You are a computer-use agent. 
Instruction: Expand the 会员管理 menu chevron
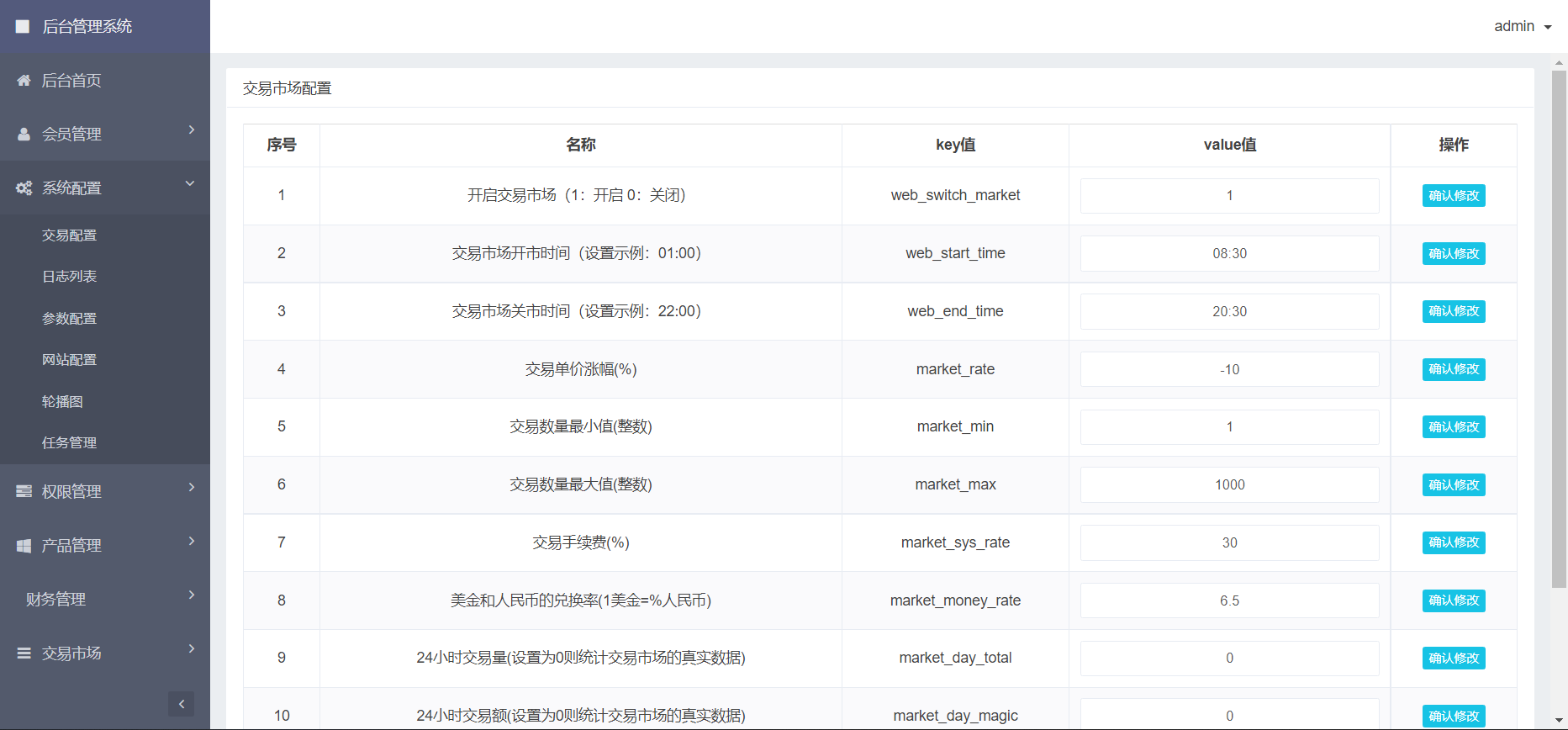[x=192, y=130]
